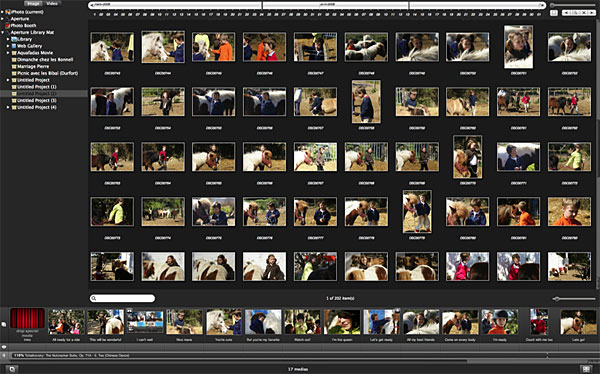Select Picnic avec les Bibal (Durfort)
The image size is (600, 374).
[47, 73]
